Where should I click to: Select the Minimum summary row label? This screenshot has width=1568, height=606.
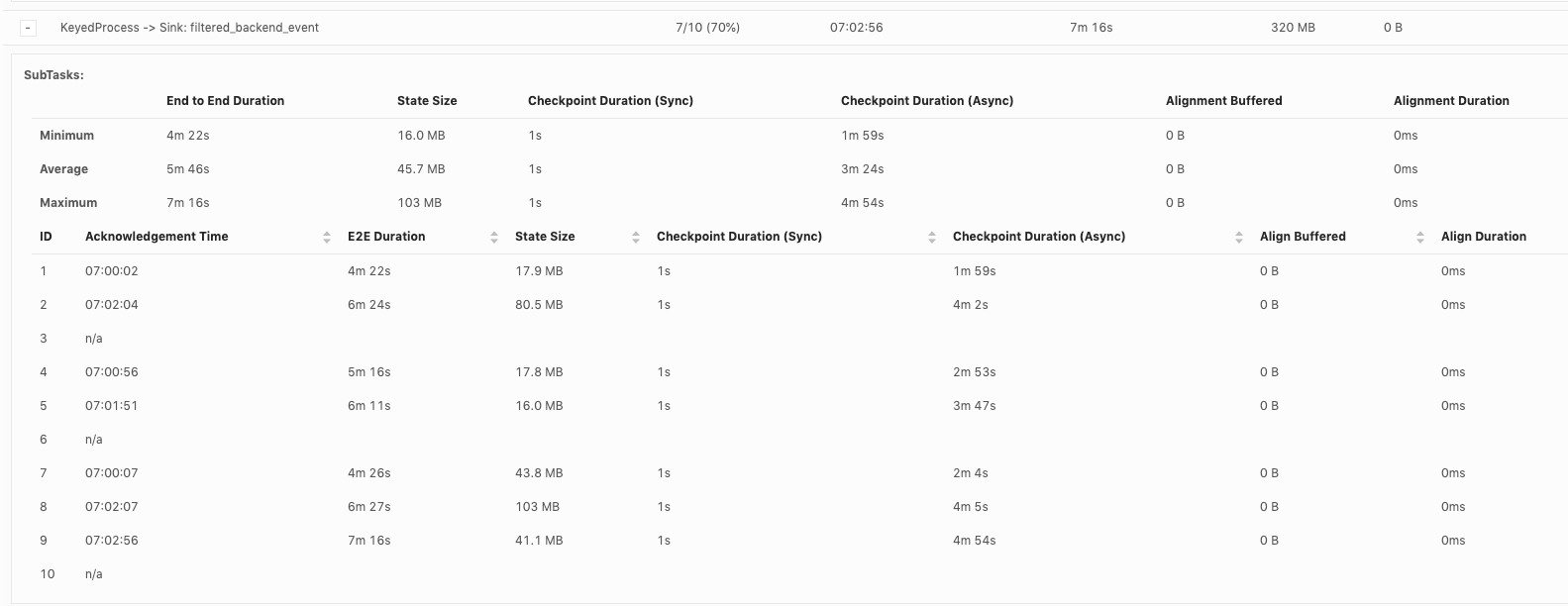click(66, 136)
